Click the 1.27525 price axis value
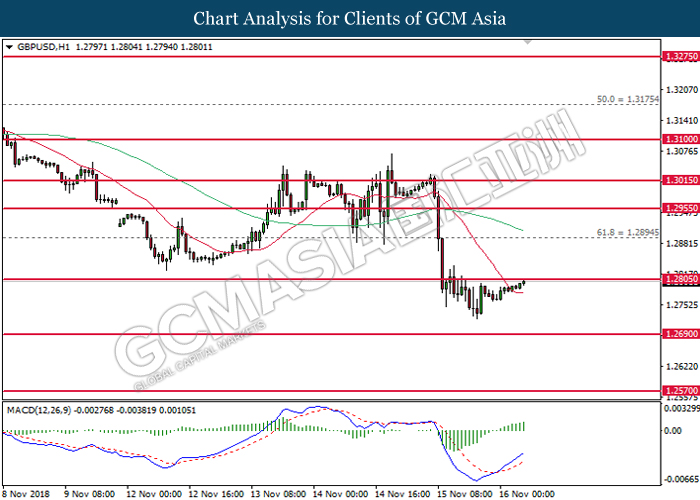 tap(682, 305)
